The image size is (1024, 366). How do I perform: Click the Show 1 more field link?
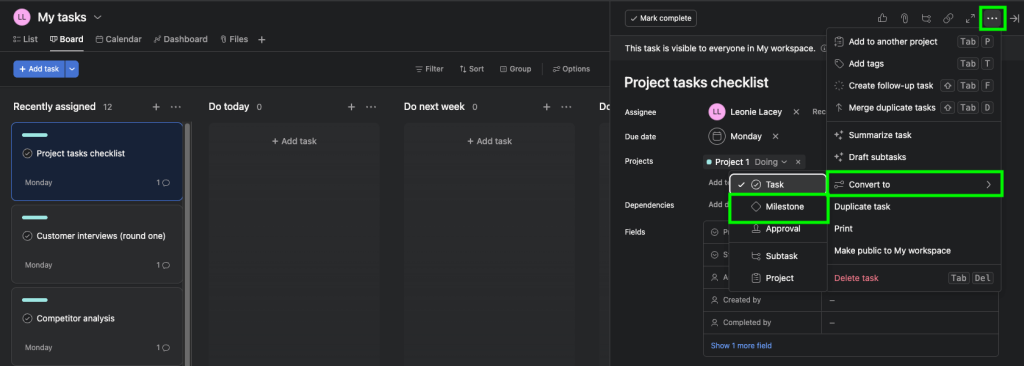click(x=741, y=346)
